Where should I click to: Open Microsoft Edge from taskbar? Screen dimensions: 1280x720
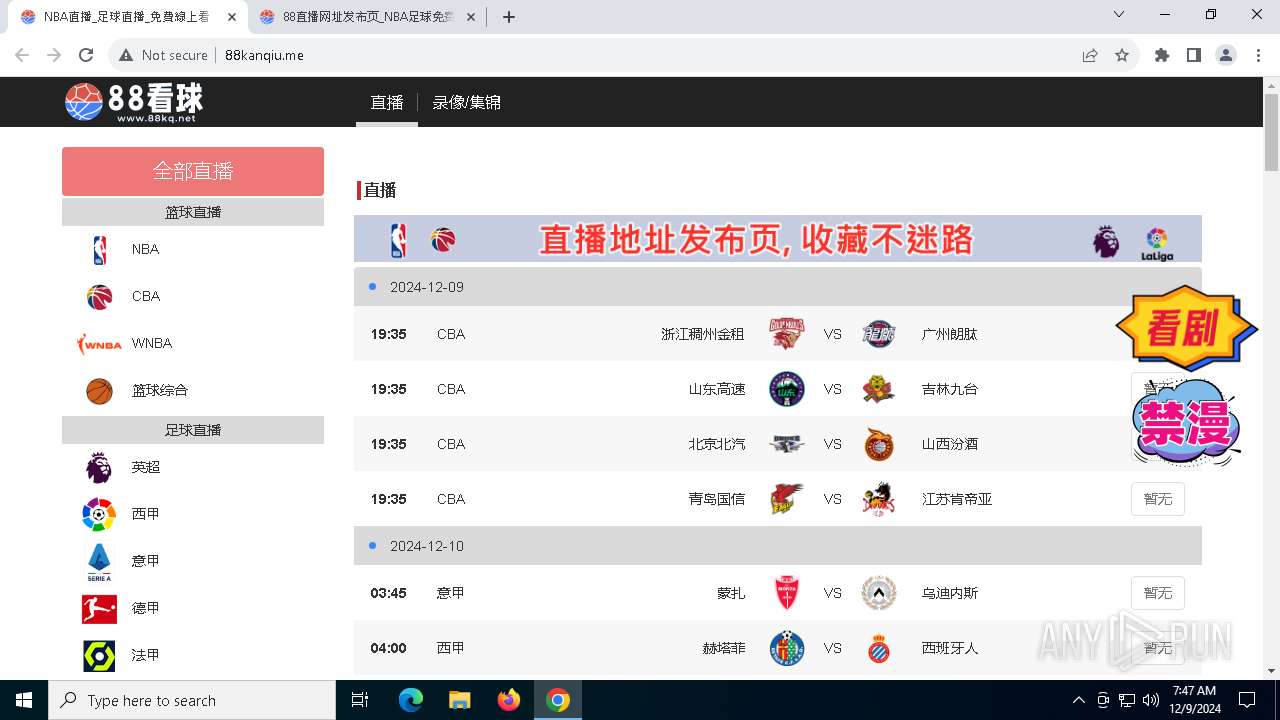click(411, 700)
